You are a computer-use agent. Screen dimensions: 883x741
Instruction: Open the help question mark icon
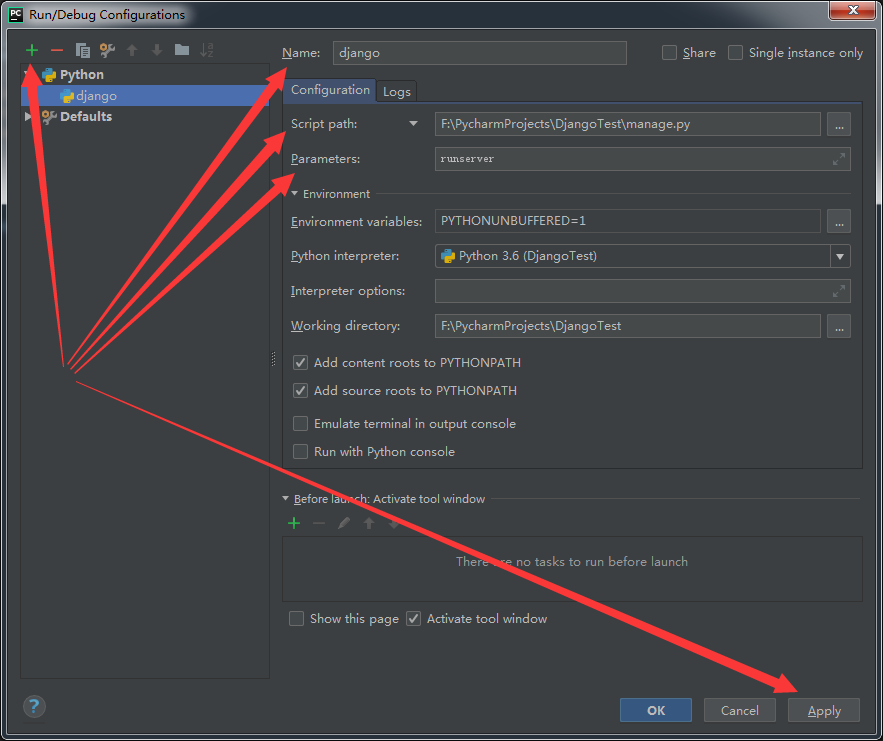click(33, 706)
